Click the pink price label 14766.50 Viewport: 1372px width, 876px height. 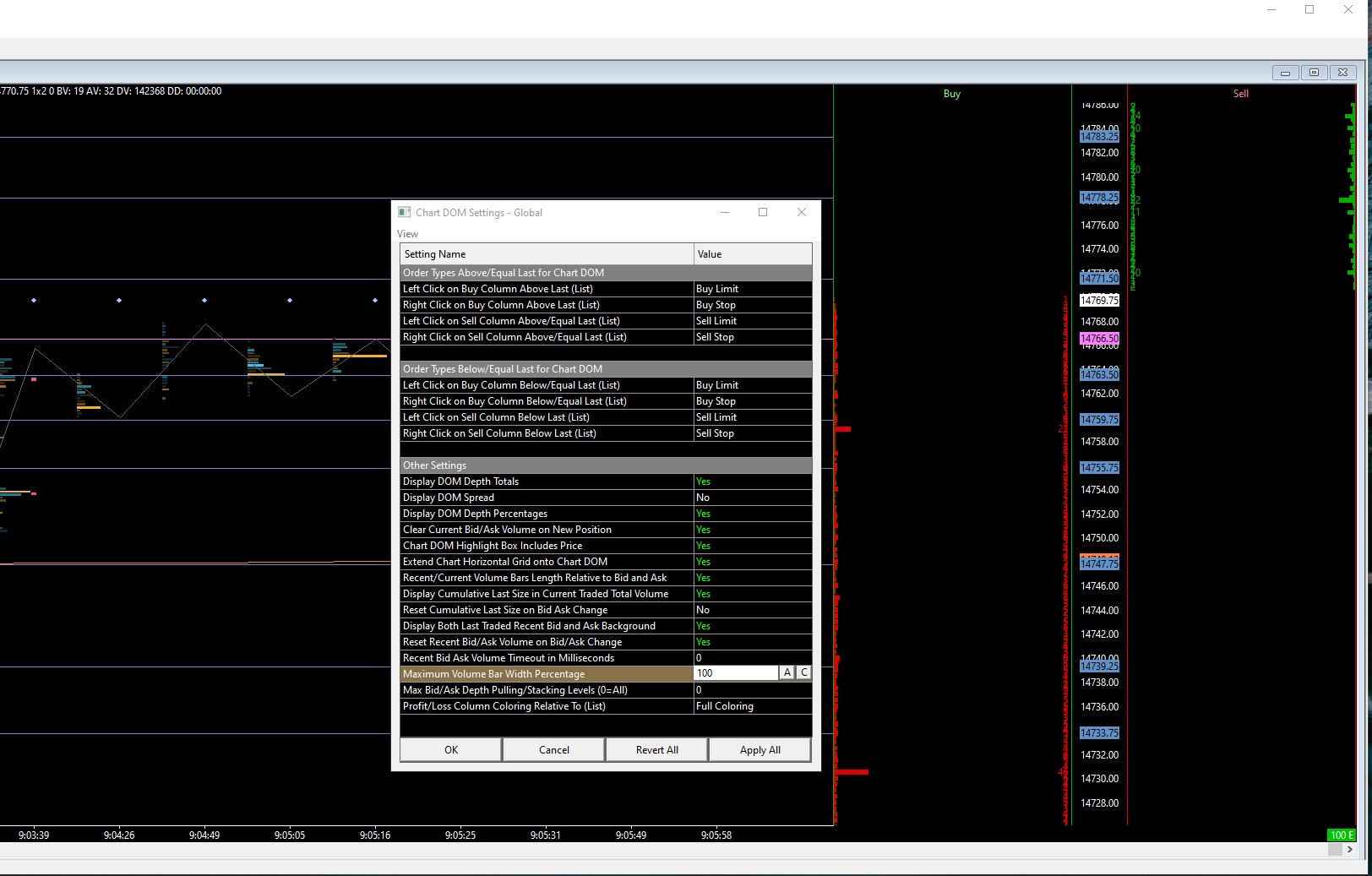(1099, 338)
